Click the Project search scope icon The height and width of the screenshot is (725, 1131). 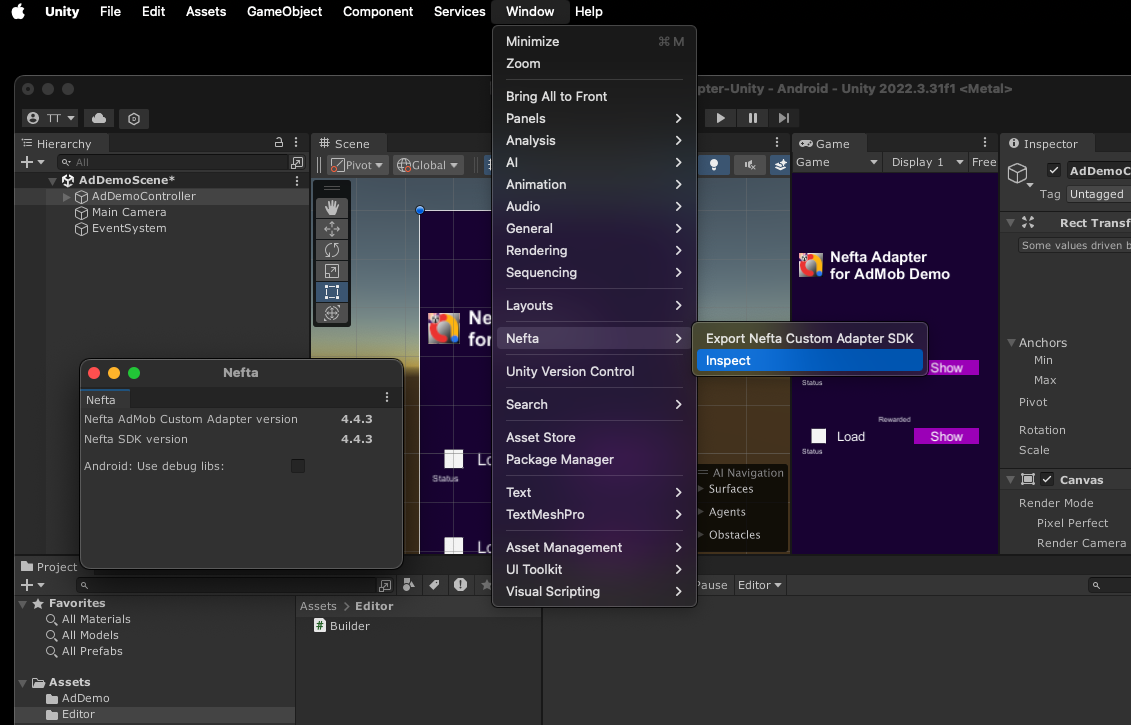pyautogui.click(x=385, y=585)
